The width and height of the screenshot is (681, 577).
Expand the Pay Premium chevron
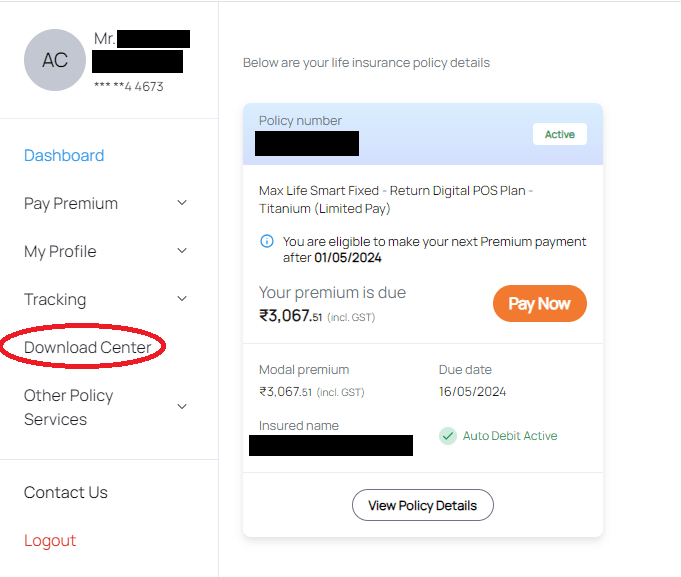pyautogui.click(x=182, y=203)
